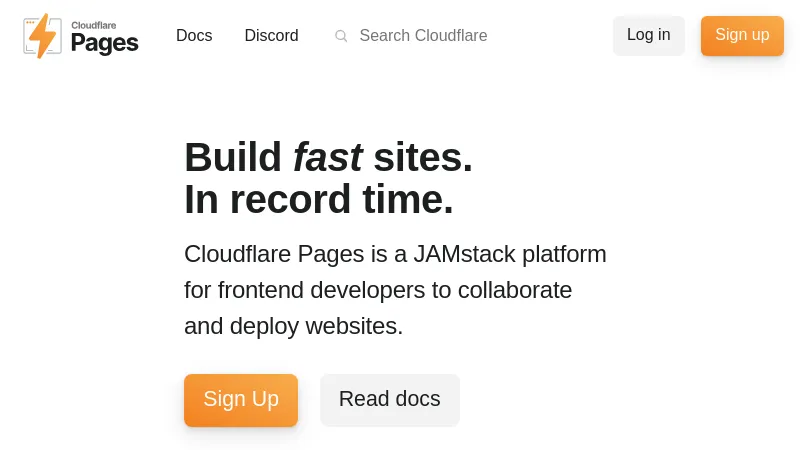
Task: Open the Read docs button
Action: pos(389,400)
